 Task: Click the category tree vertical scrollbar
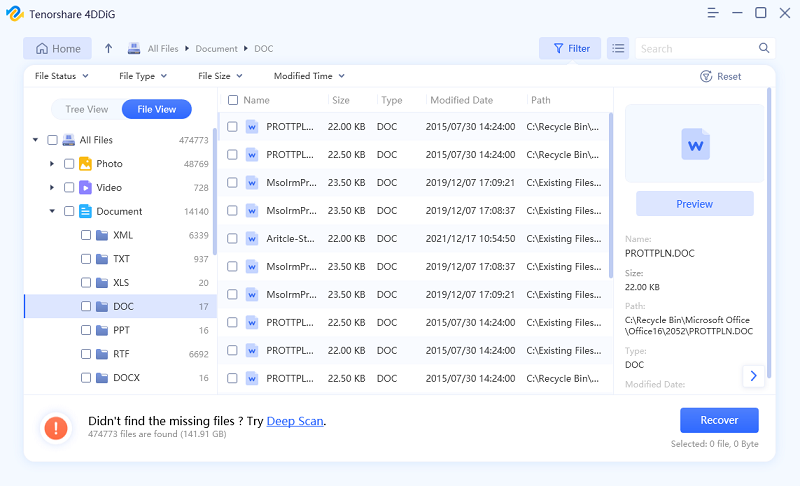[215, 191]
